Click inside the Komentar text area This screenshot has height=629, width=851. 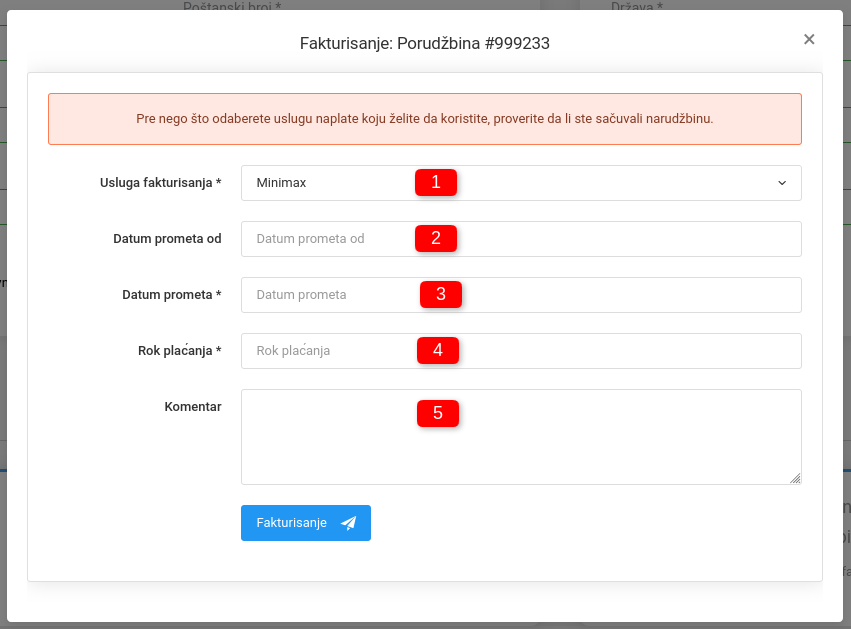coord(521,437)
